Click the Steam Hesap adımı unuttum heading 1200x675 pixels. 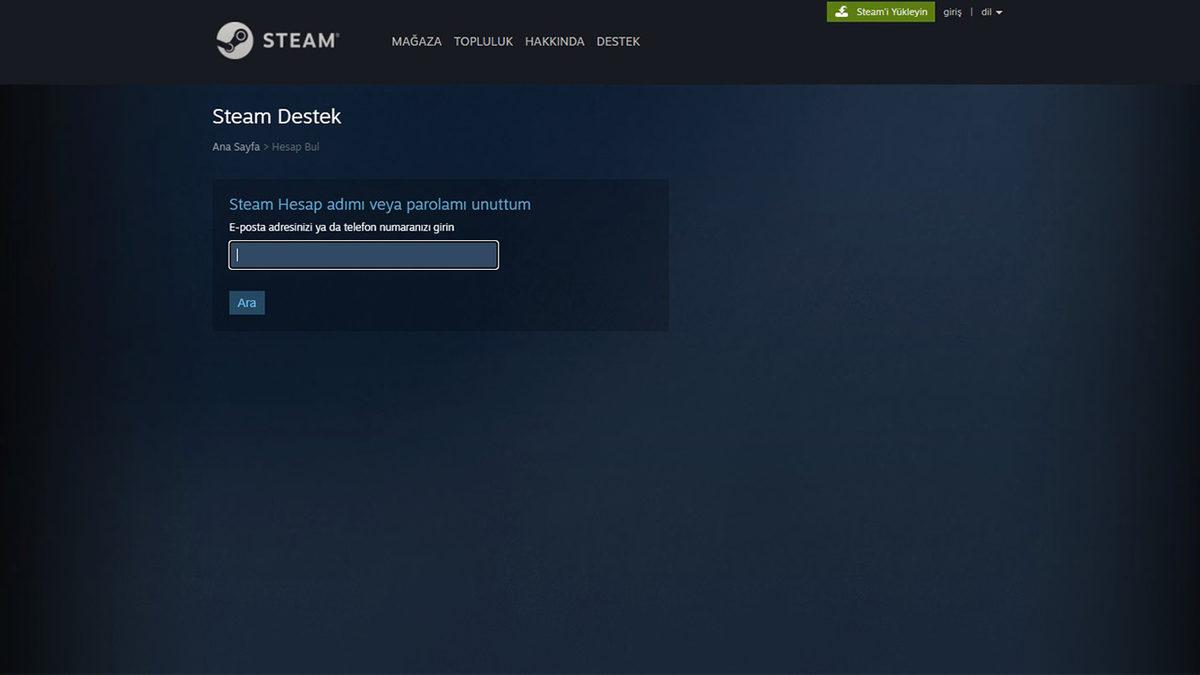(x=380, y=204)
